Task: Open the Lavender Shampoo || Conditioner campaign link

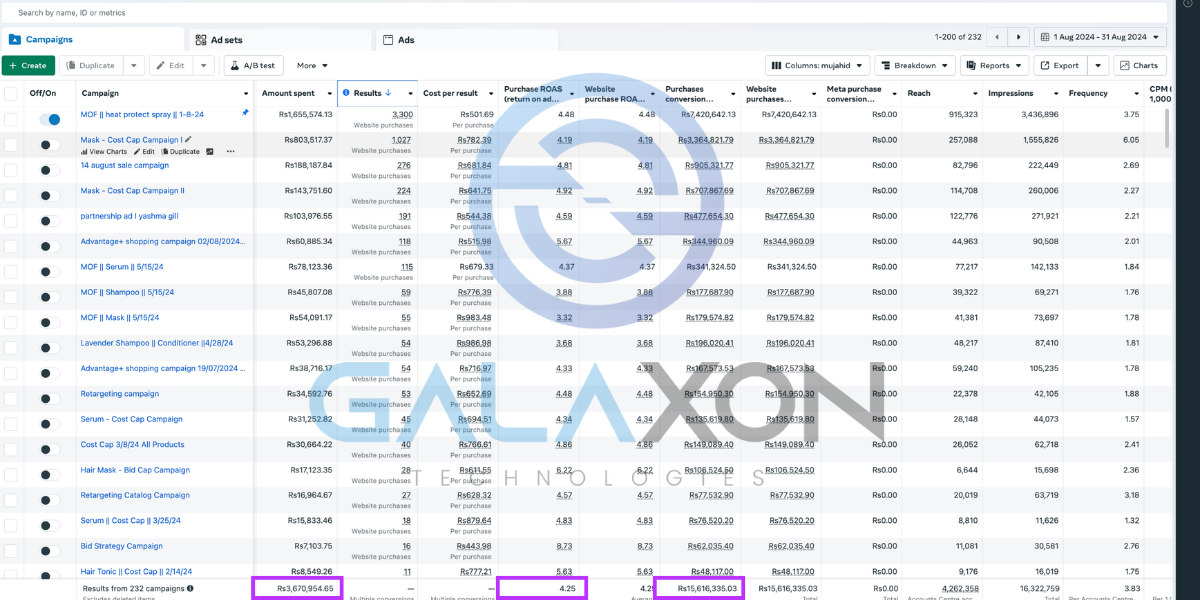Action: click(x=157, y=343)
